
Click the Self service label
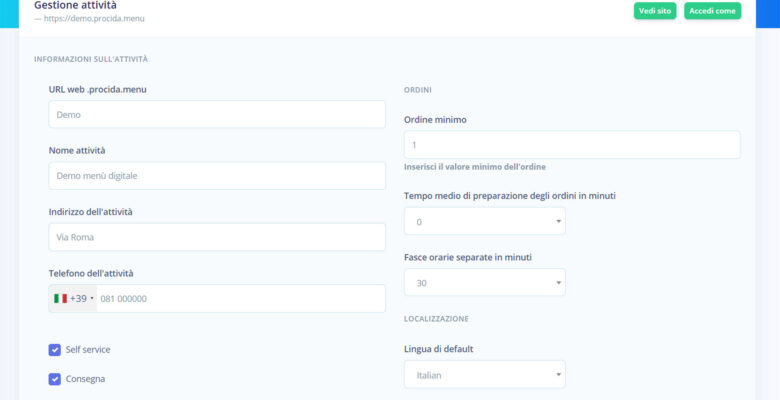88,350
